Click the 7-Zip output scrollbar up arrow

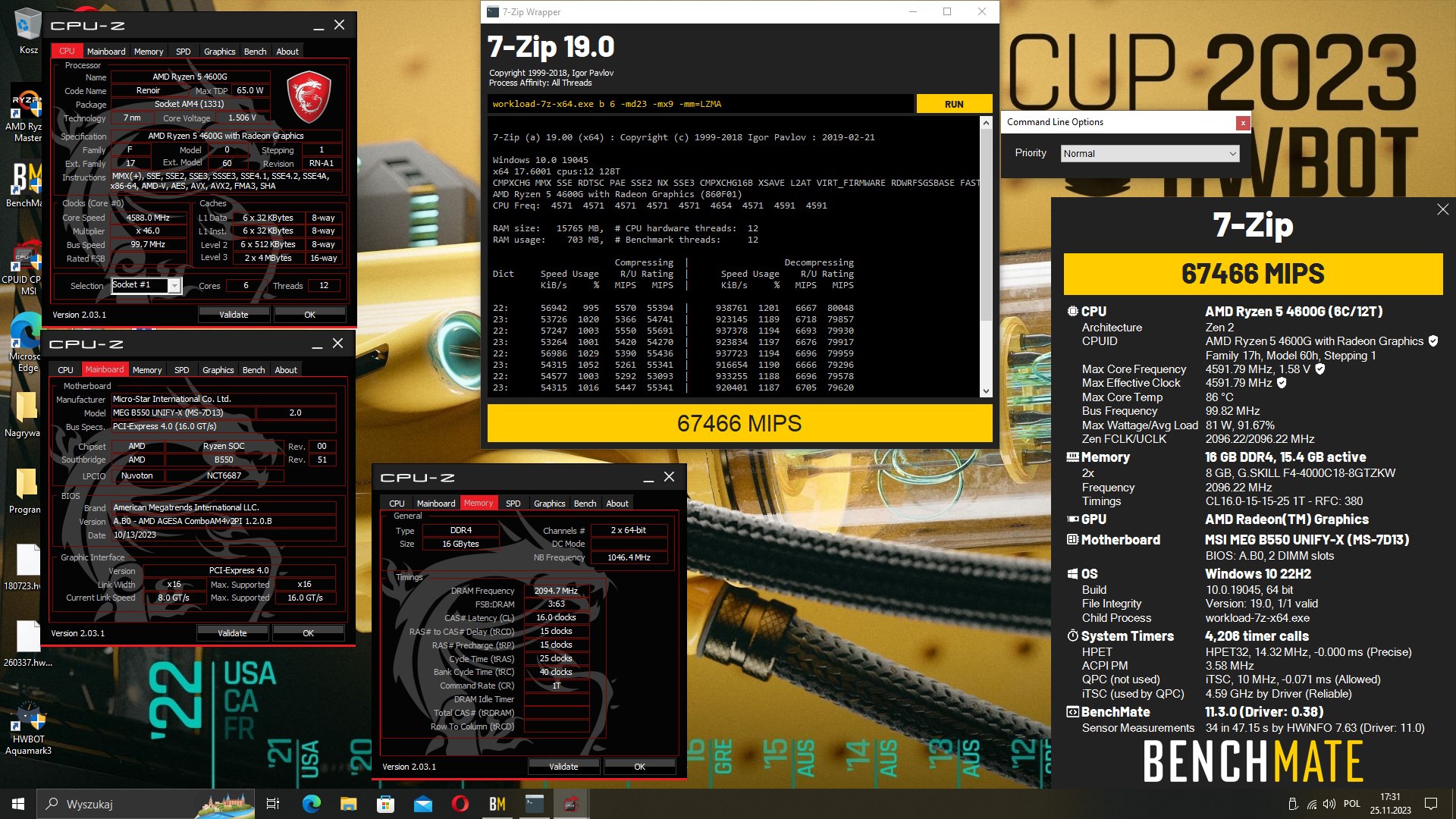[986, 122]
